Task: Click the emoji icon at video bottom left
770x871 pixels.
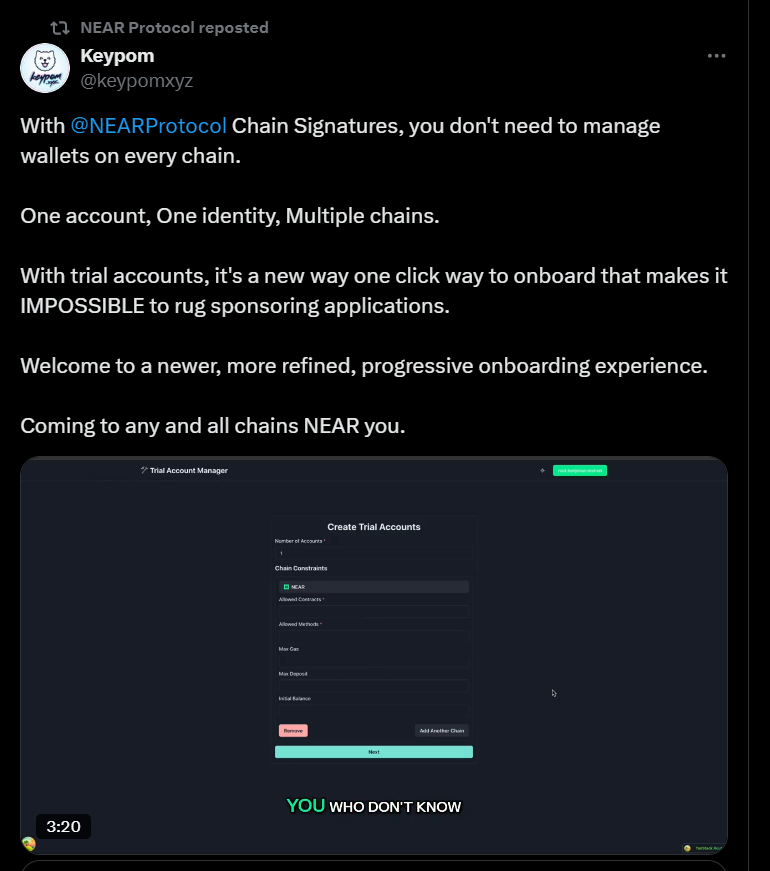Action: click(29, 844)
